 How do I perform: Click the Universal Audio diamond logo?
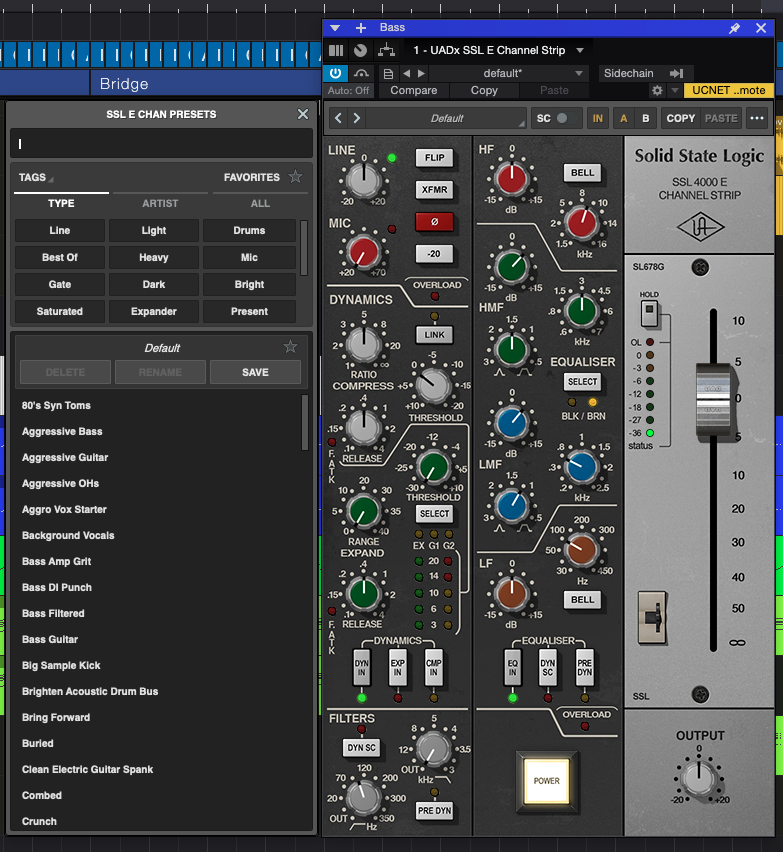pos(700,227)
